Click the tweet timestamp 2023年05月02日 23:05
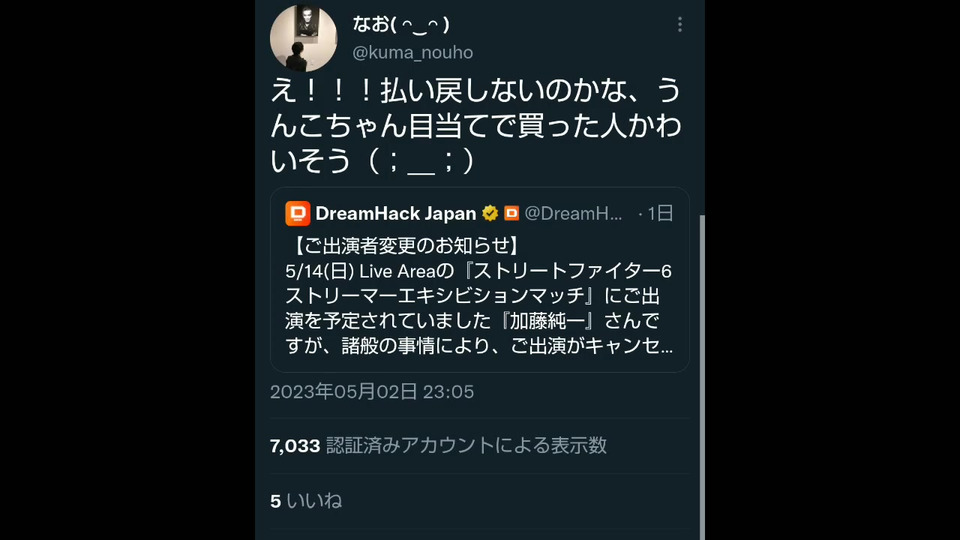This screenshot has width=960, height=540. coord(371,392)
